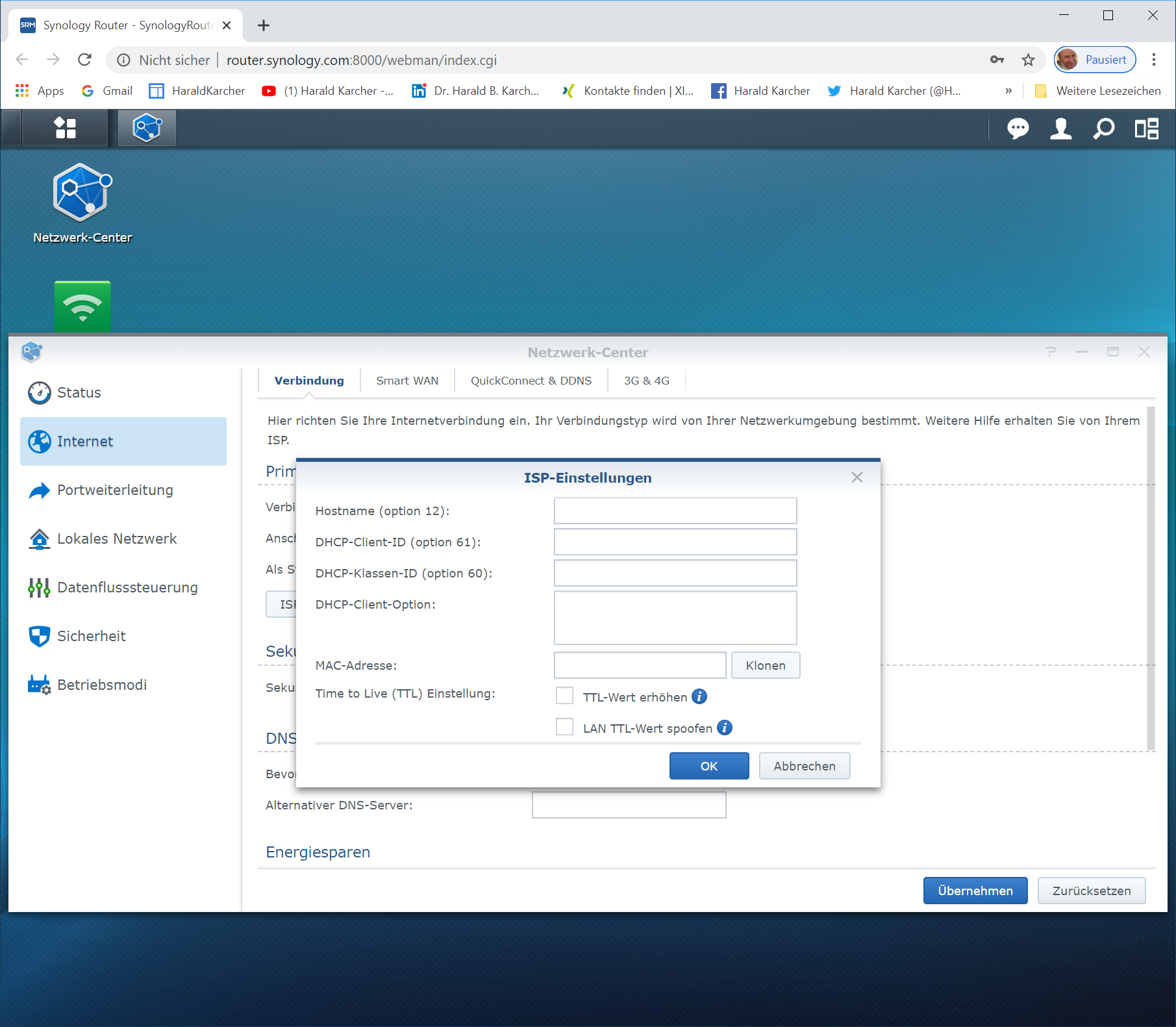Open Lokales Netzwerk in the sidebar
The image size is (1176, 1027).
pyautogui.click(x=117, y=539)
